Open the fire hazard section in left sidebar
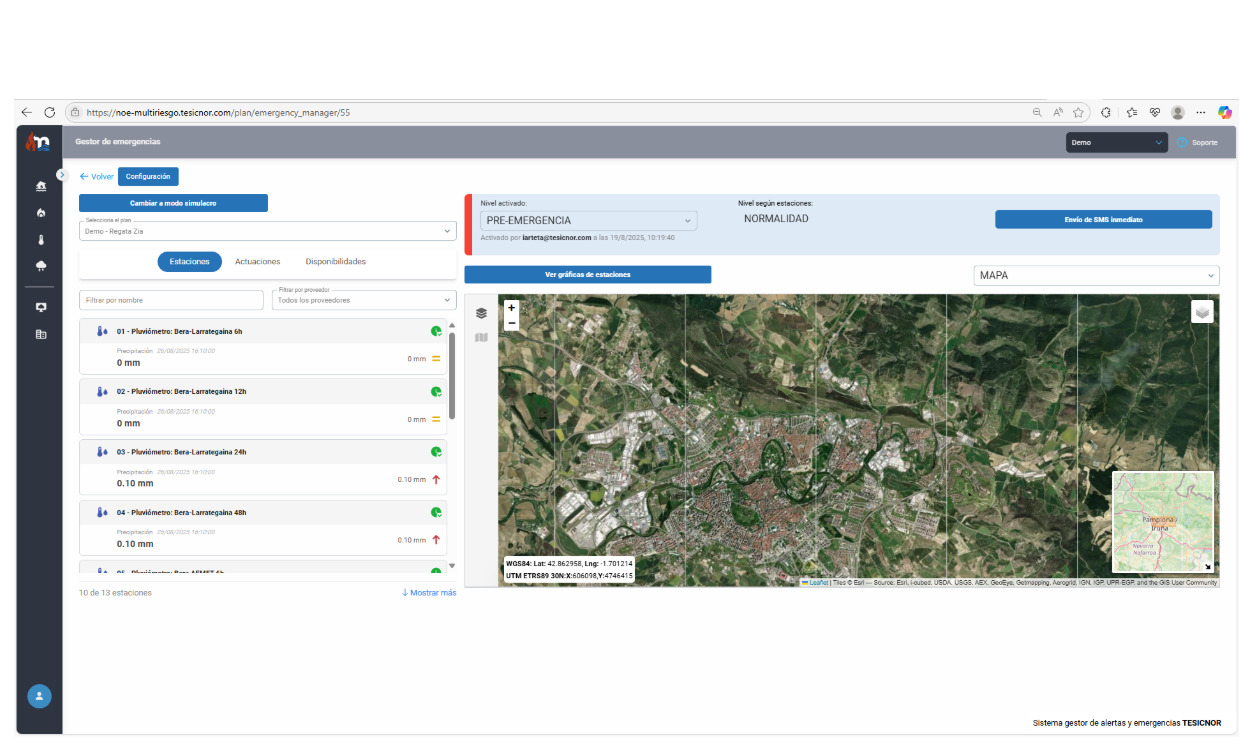 pos(41,212)
